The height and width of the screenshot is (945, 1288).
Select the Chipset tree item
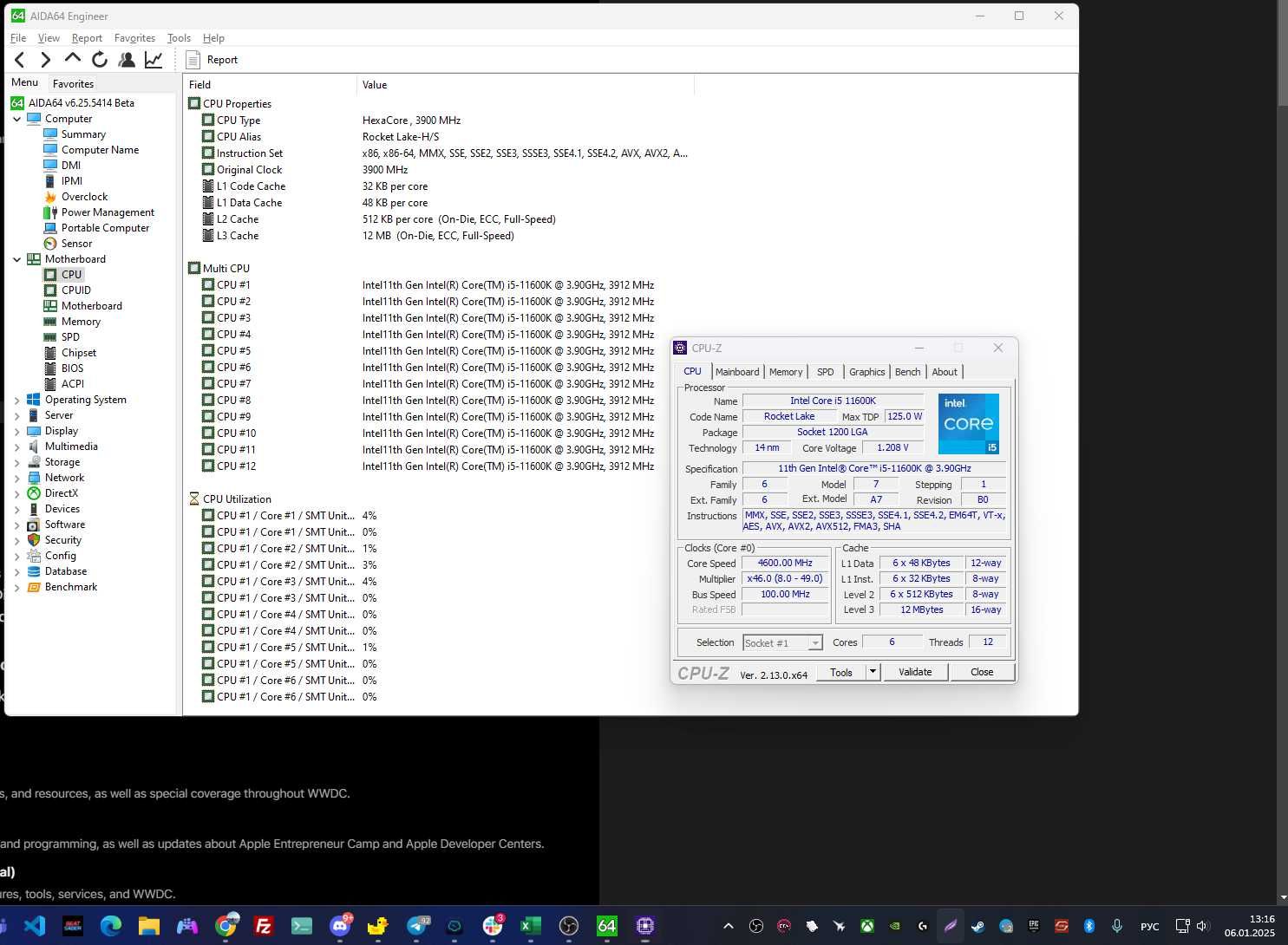tap(78, 353)
